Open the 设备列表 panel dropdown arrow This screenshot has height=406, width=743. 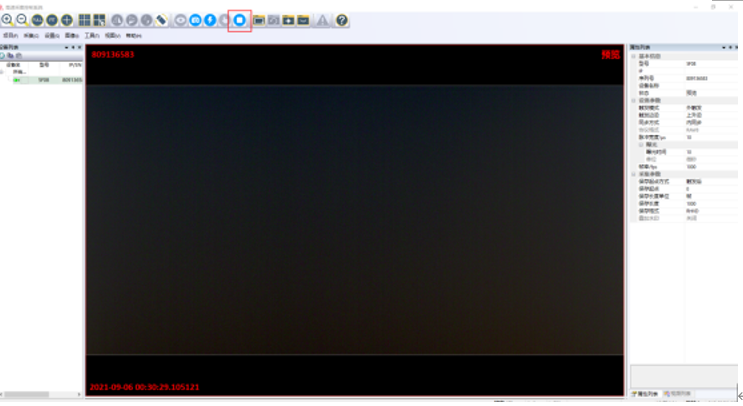point(66,47)
